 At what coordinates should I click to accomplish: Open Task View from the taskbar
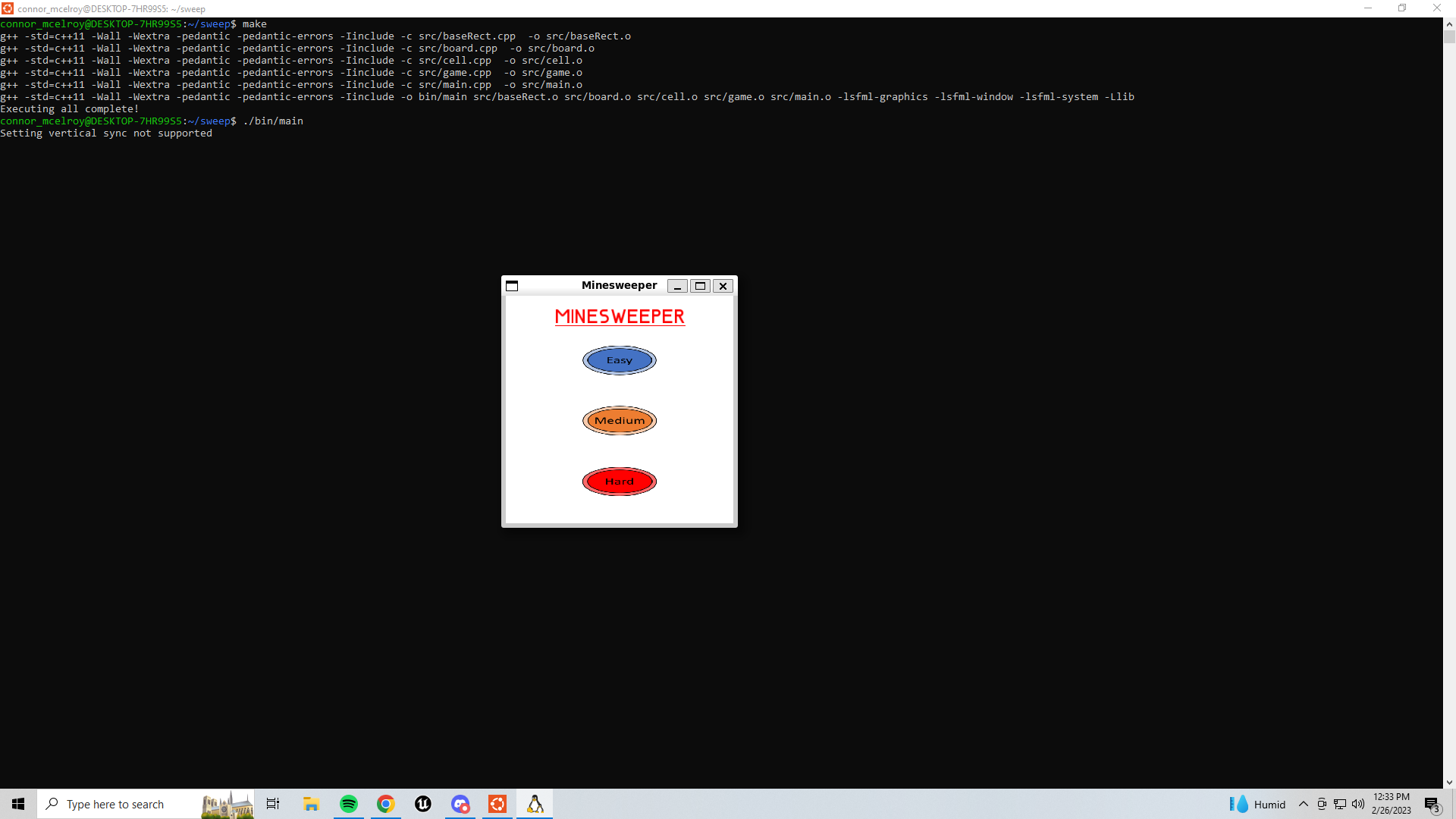[x=273, y=804]
